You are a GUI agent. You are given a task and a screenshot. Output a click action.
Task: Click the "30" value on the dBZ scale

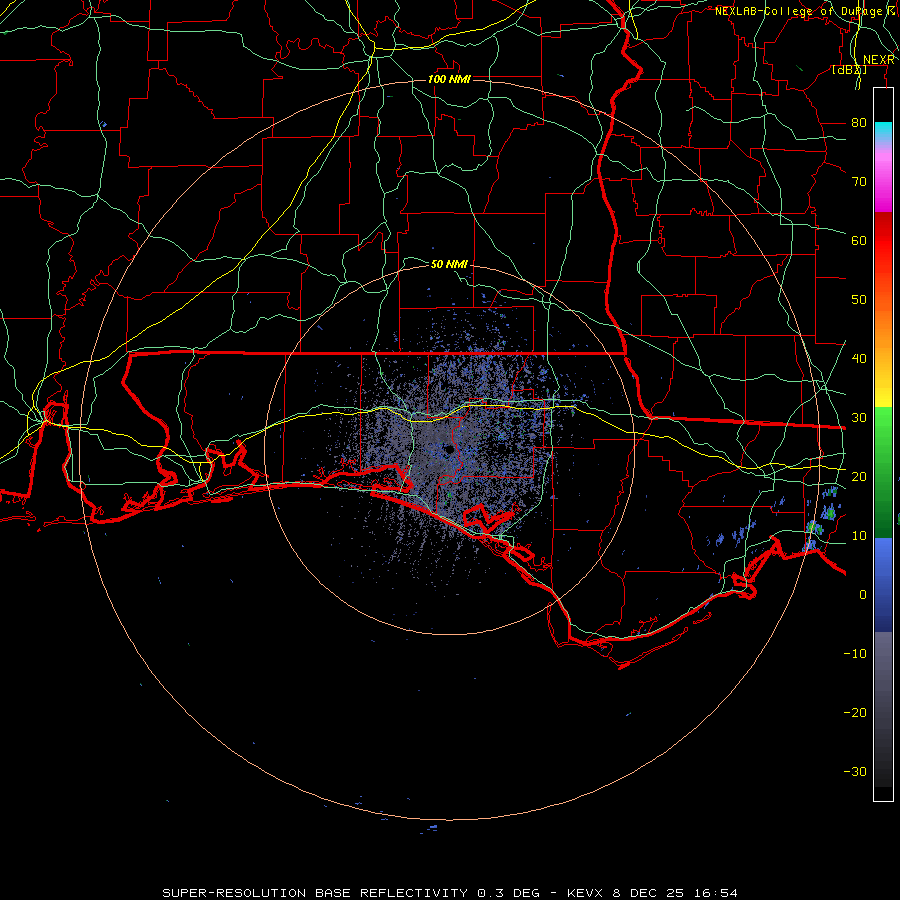pos(859,417)
